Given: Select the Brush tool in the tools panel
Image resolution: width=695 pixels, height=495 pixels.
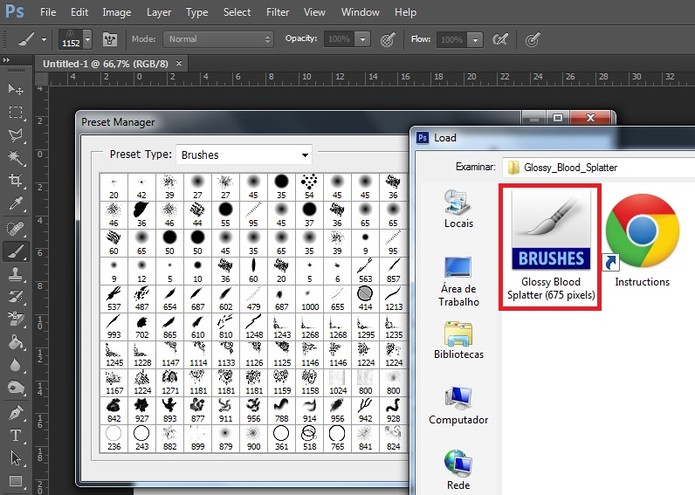Looking at the screenshot, I should pyautogui.click(x=16, y=252).
